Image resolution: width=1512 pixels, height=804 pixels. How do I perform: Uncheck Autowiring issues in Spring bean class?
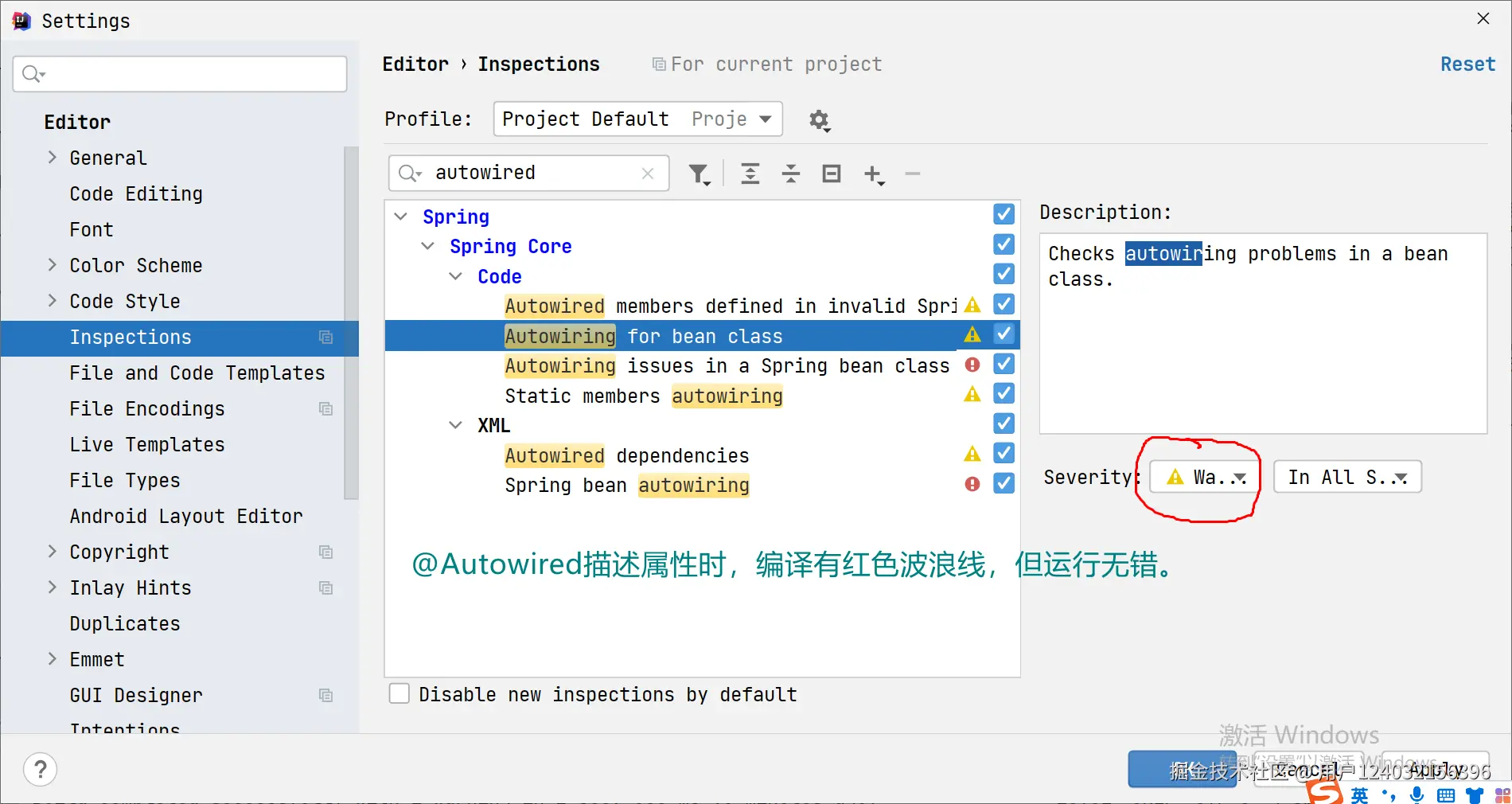(x=1004, y=364)
